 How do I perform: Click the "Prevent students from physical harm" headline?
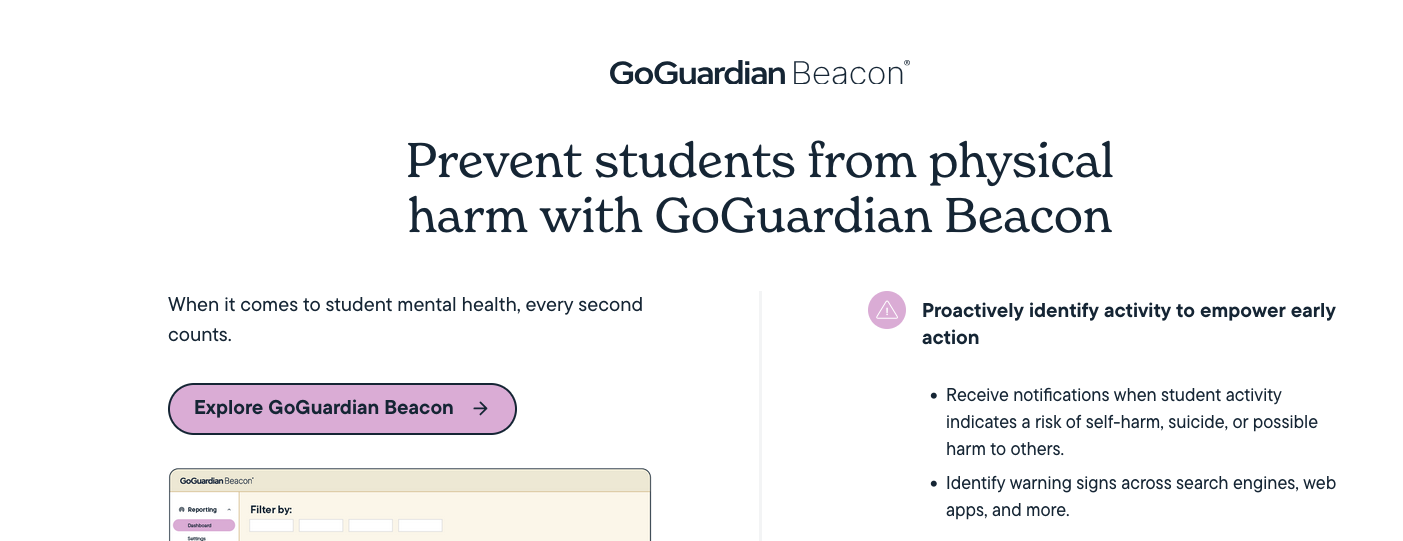[x=759, y=188]
